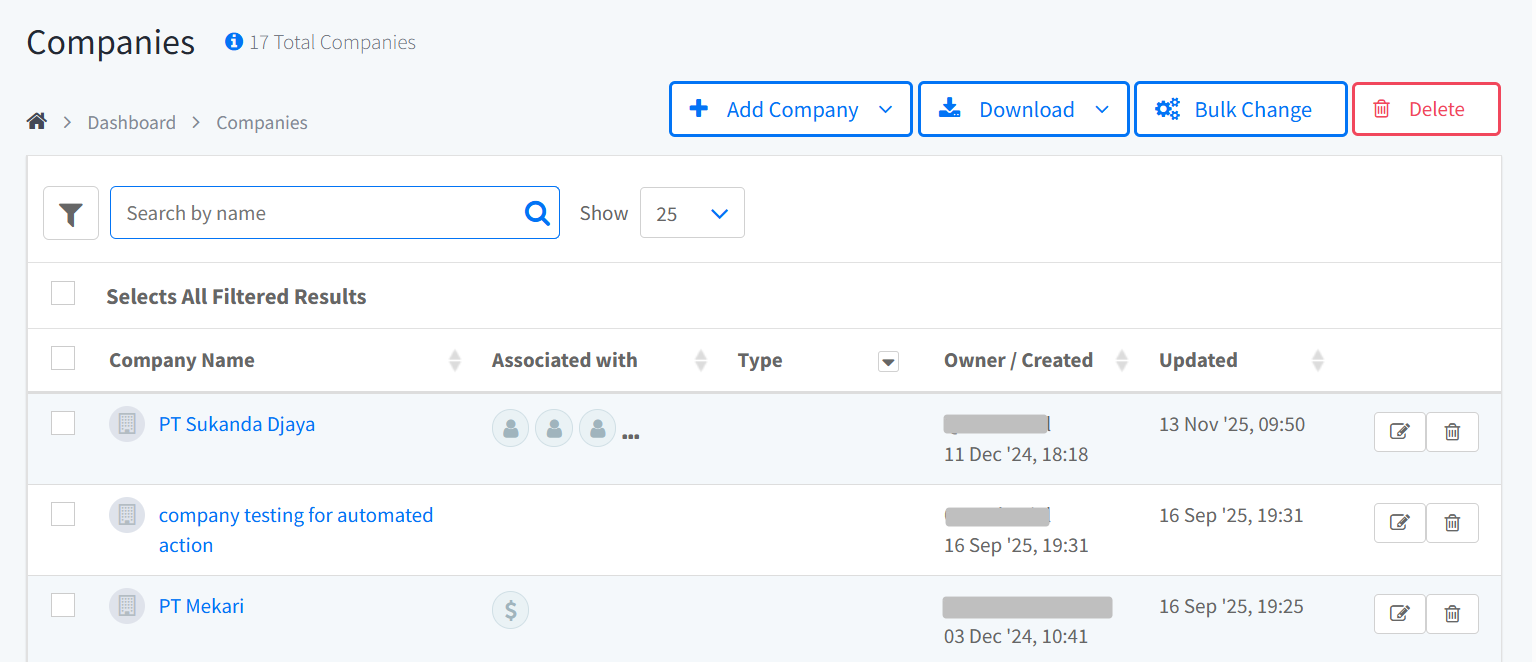The width and height of the screenshot is (1536, 662).
Task: Open the Show 25 entries dropdown
Action: click(x=692, y=213)
